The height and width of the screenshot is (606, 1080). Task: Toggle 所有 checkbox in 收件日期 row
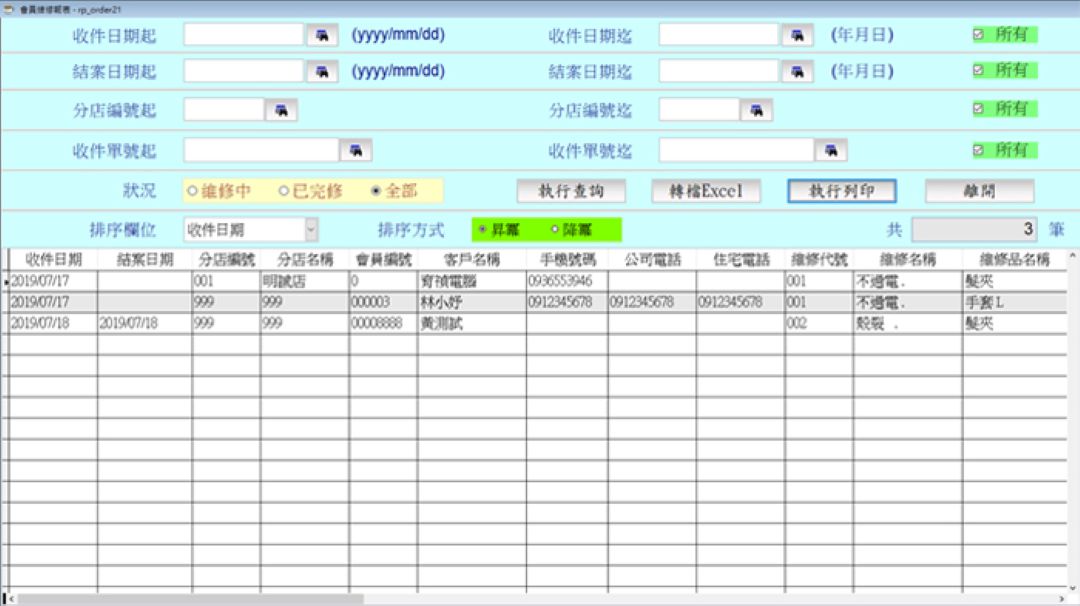click(979, 34)
